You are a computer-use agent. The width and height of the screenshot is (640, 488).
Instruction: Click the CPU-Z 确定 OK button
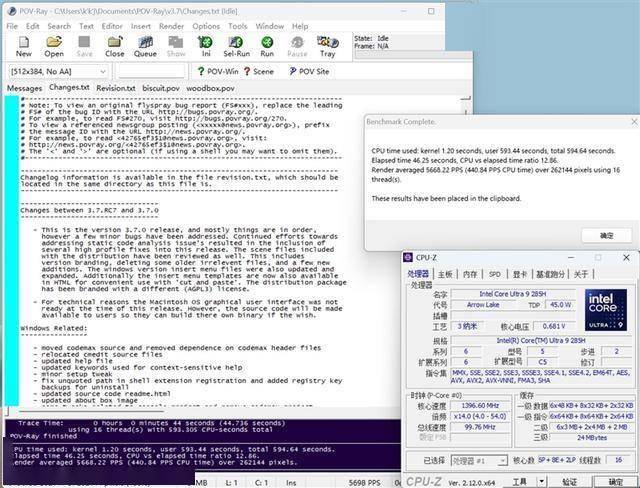click(616, 482)
